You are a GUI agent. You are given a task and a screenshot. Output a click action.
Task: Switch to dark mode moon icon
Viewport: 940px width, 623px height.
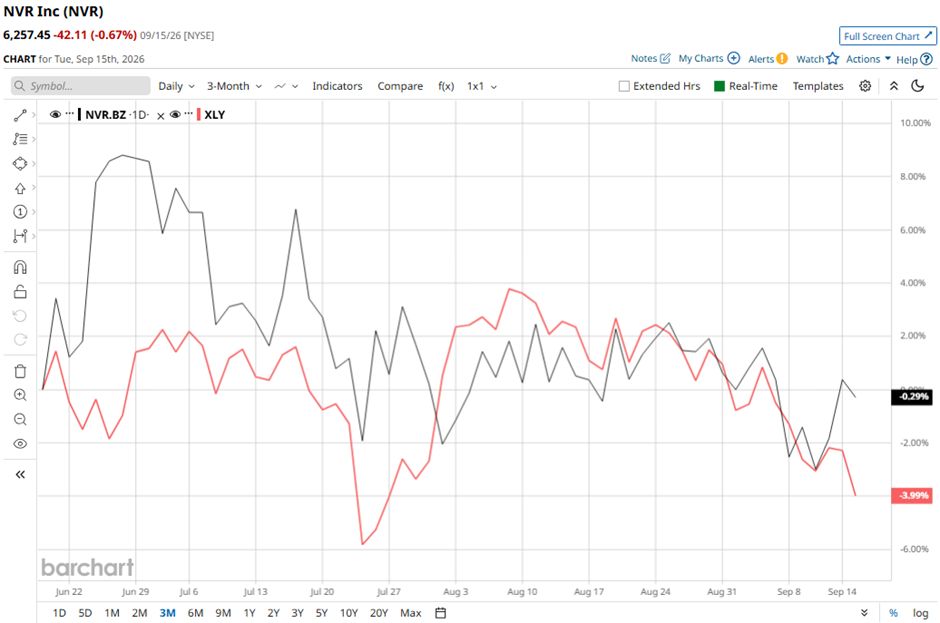(917, 86)
